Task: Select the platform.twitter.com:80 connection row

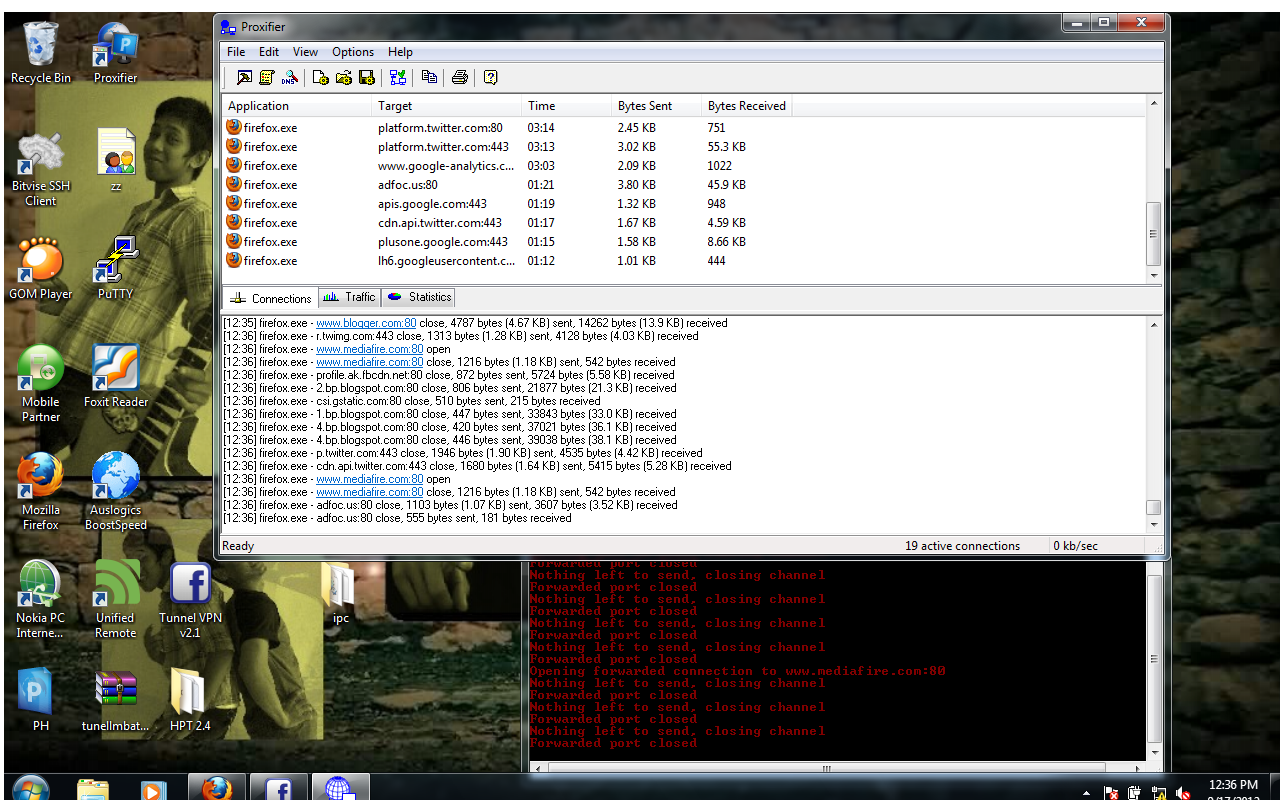Action: coord(684,127)
